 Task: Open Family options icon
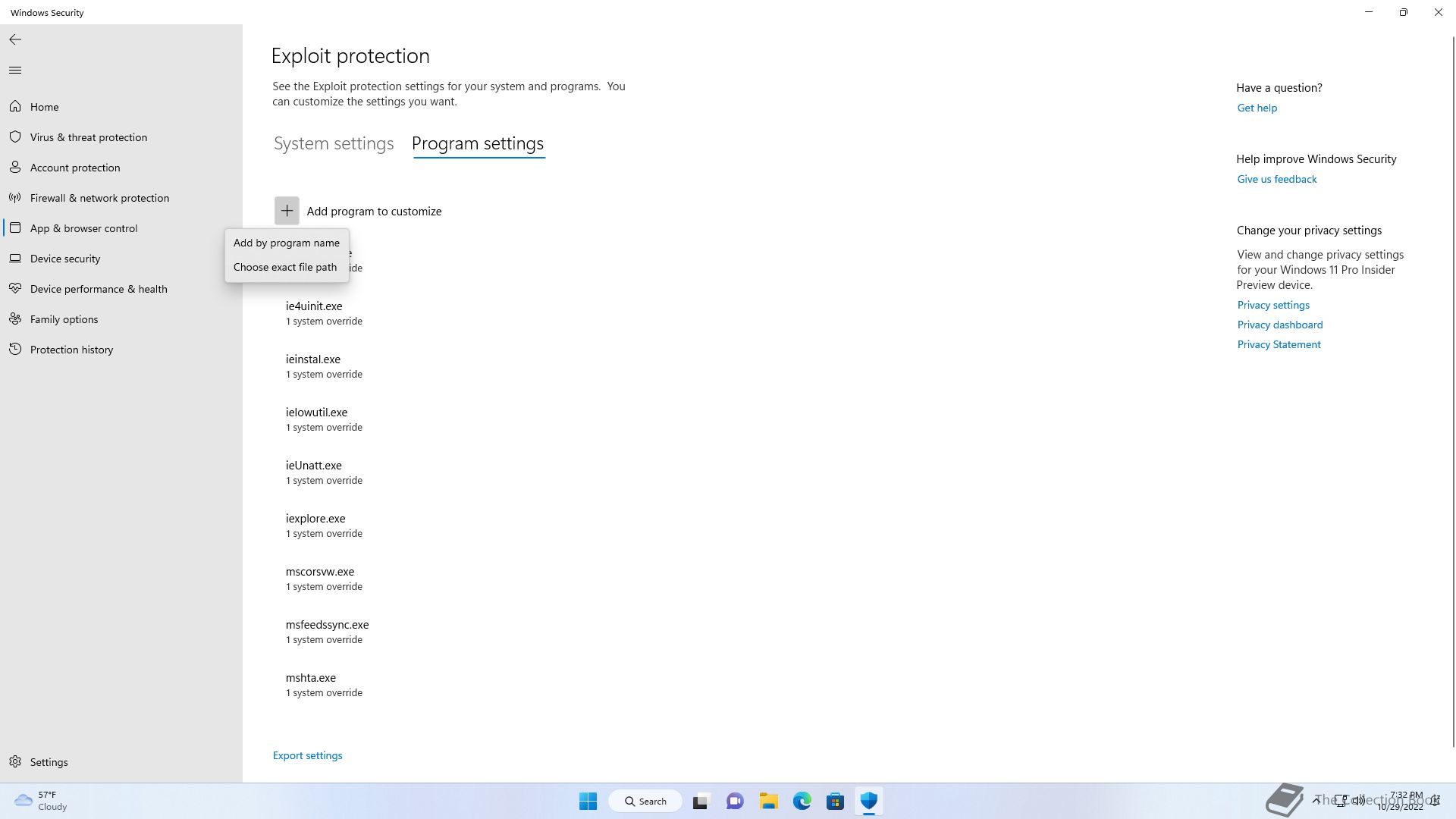[x=15, y=319]
